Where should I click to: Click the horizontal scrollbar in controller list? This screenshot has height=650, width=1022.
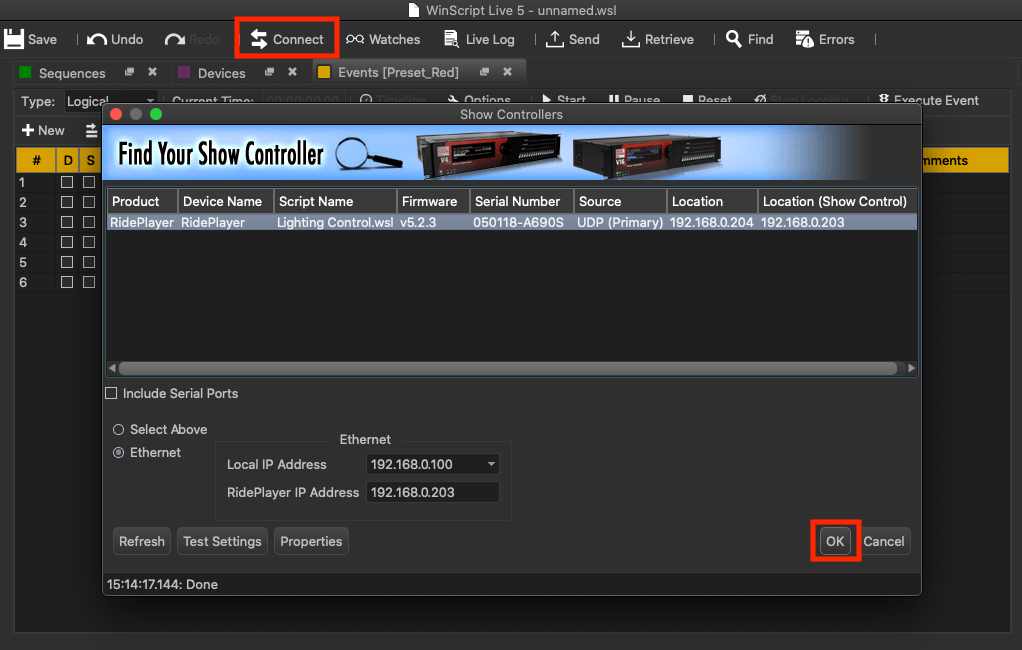click(508, 368)
